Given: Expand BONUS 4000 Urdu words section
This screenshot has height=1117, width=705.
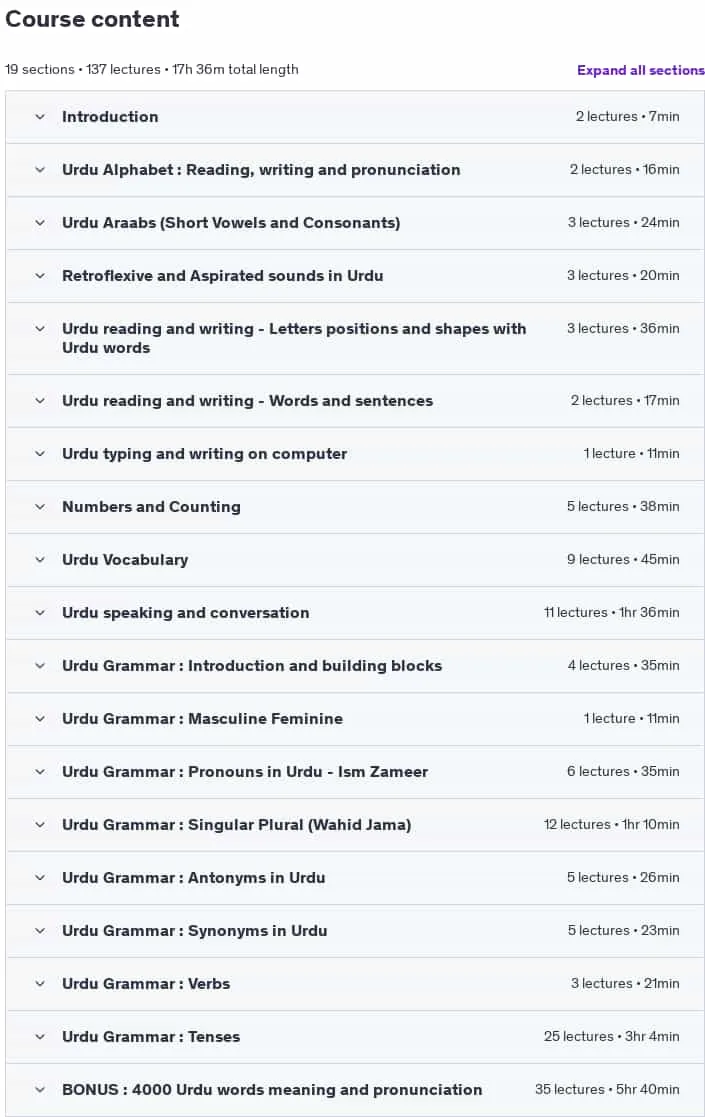Looking at the screenshot, I should pyautogui.click(x=40, y=1090).
